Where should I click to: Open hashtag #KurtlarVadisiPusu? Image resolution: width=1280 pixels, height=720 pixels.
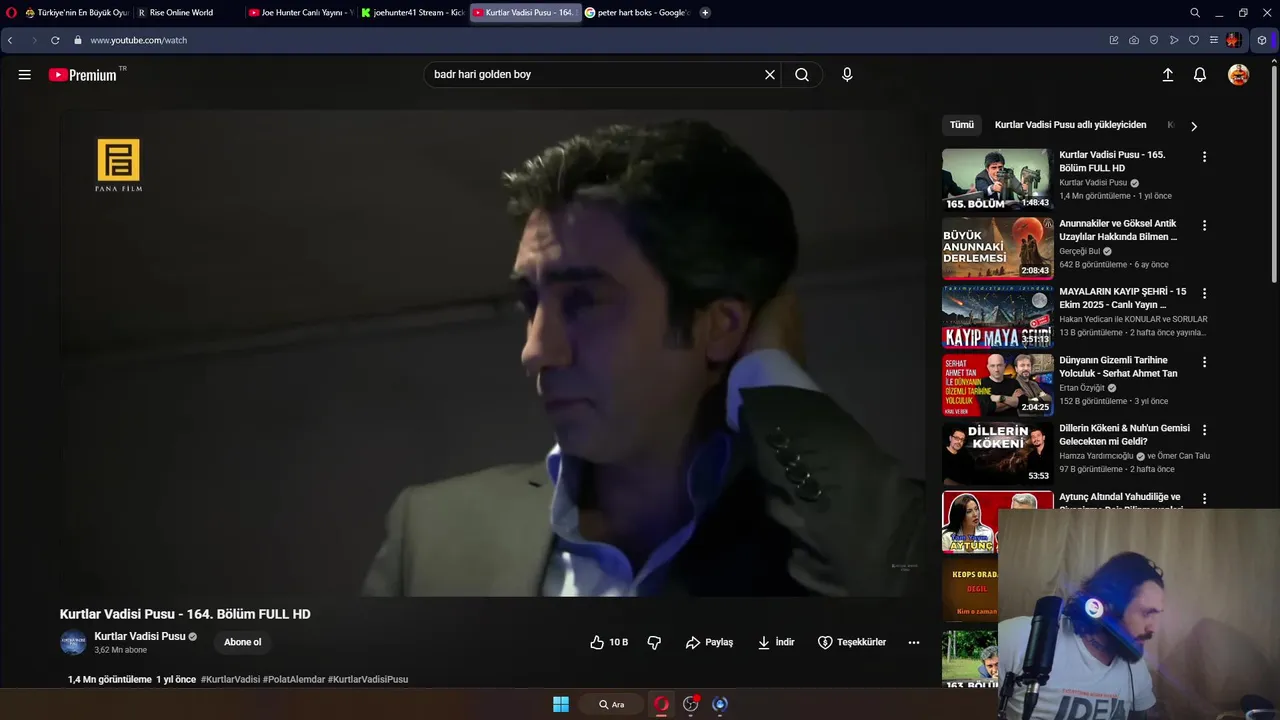point(368,679)
